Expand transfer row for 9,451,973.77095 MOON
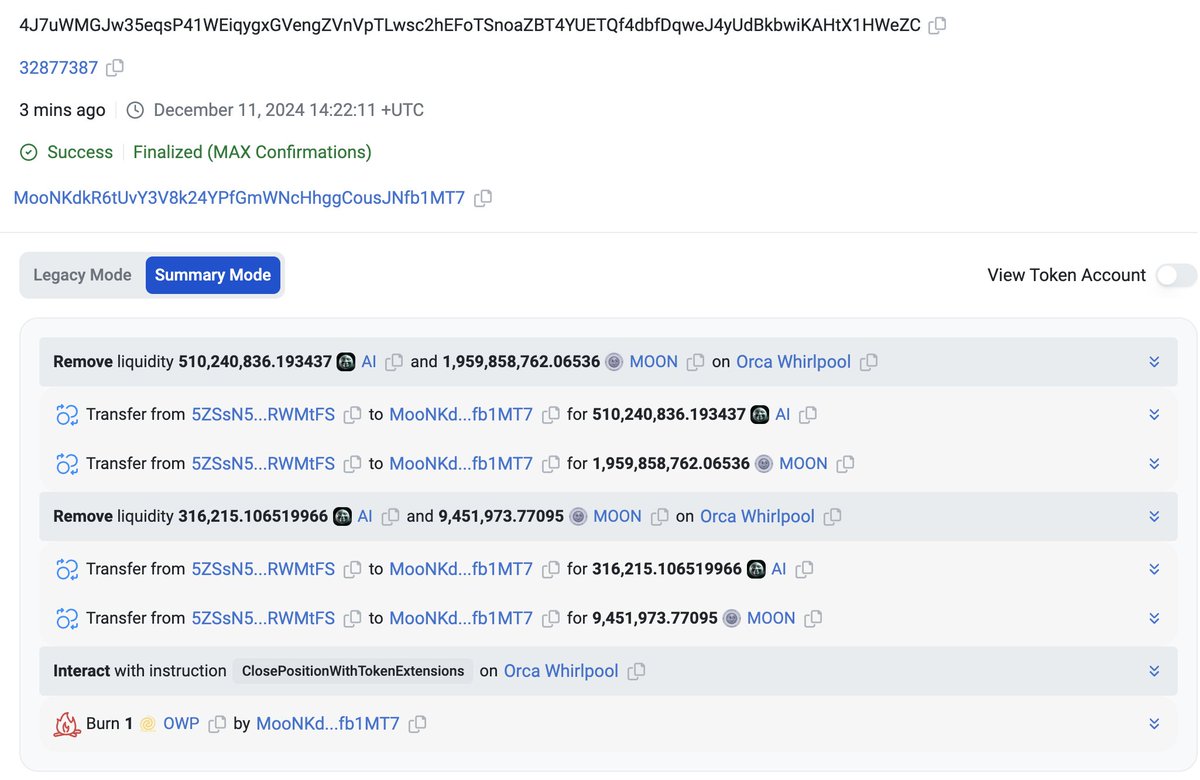Viewport: 1200px width, 780px height. point(1154,619)
